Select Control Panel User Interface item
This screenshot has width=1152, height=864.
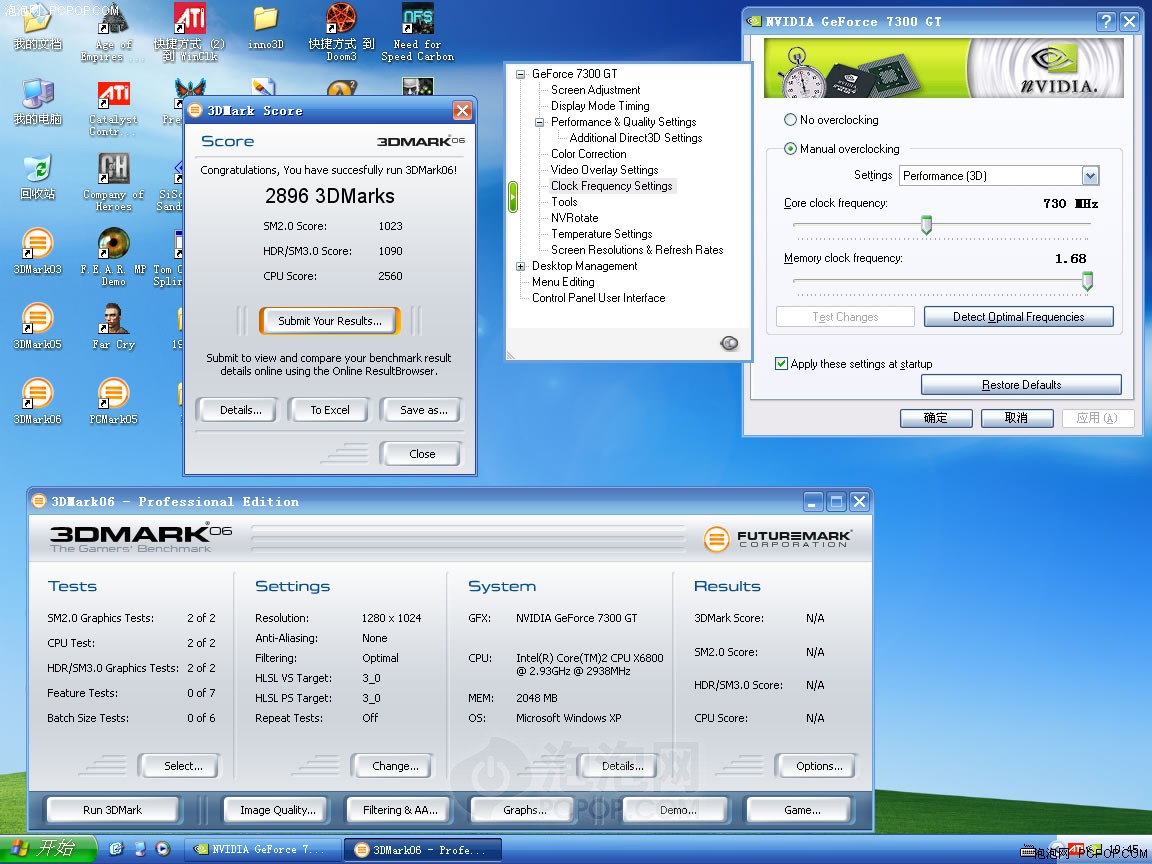click(598, 298)
